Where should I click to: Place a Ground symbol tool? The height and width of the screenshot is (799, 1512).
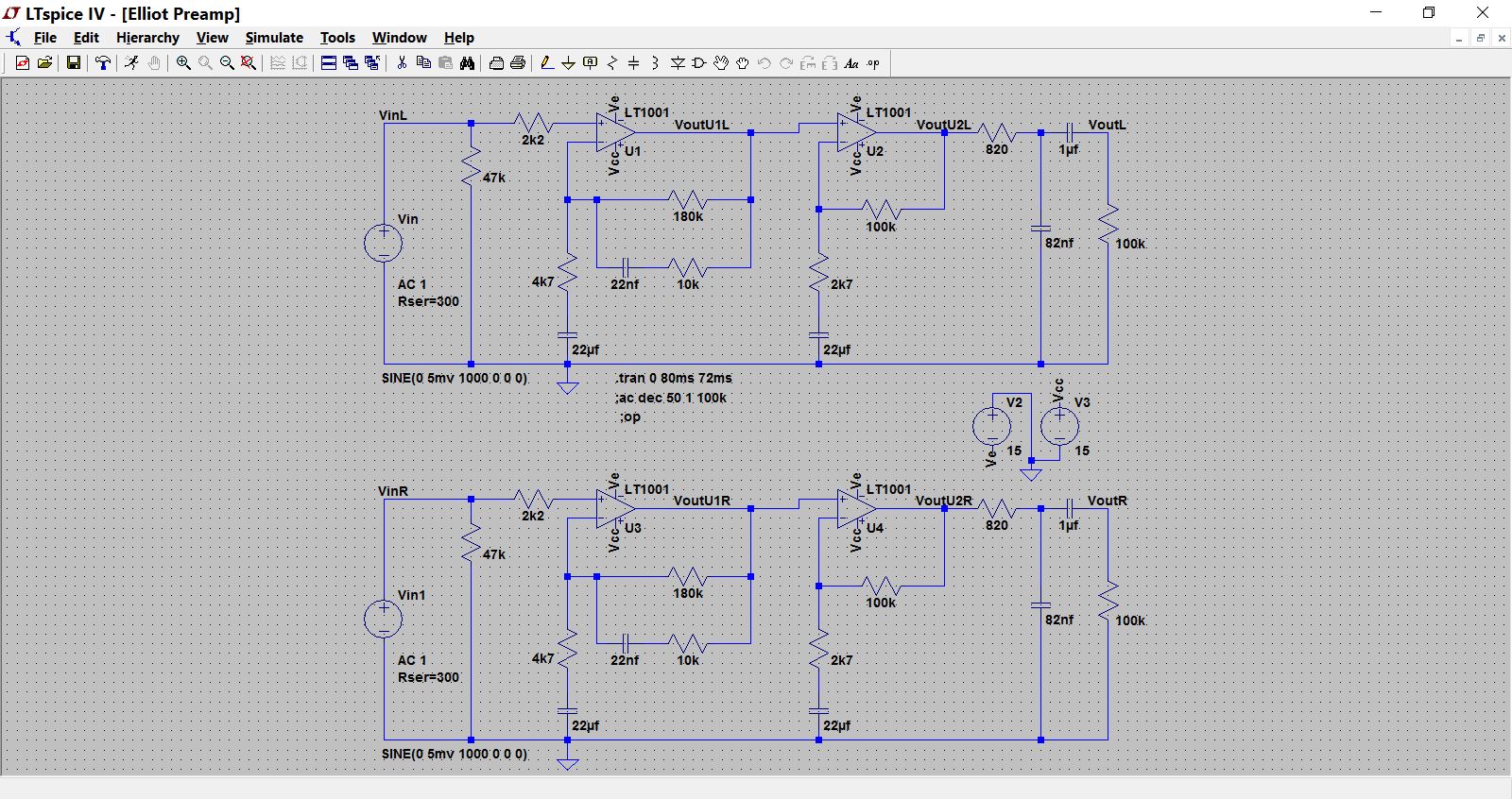pos(568,63)
